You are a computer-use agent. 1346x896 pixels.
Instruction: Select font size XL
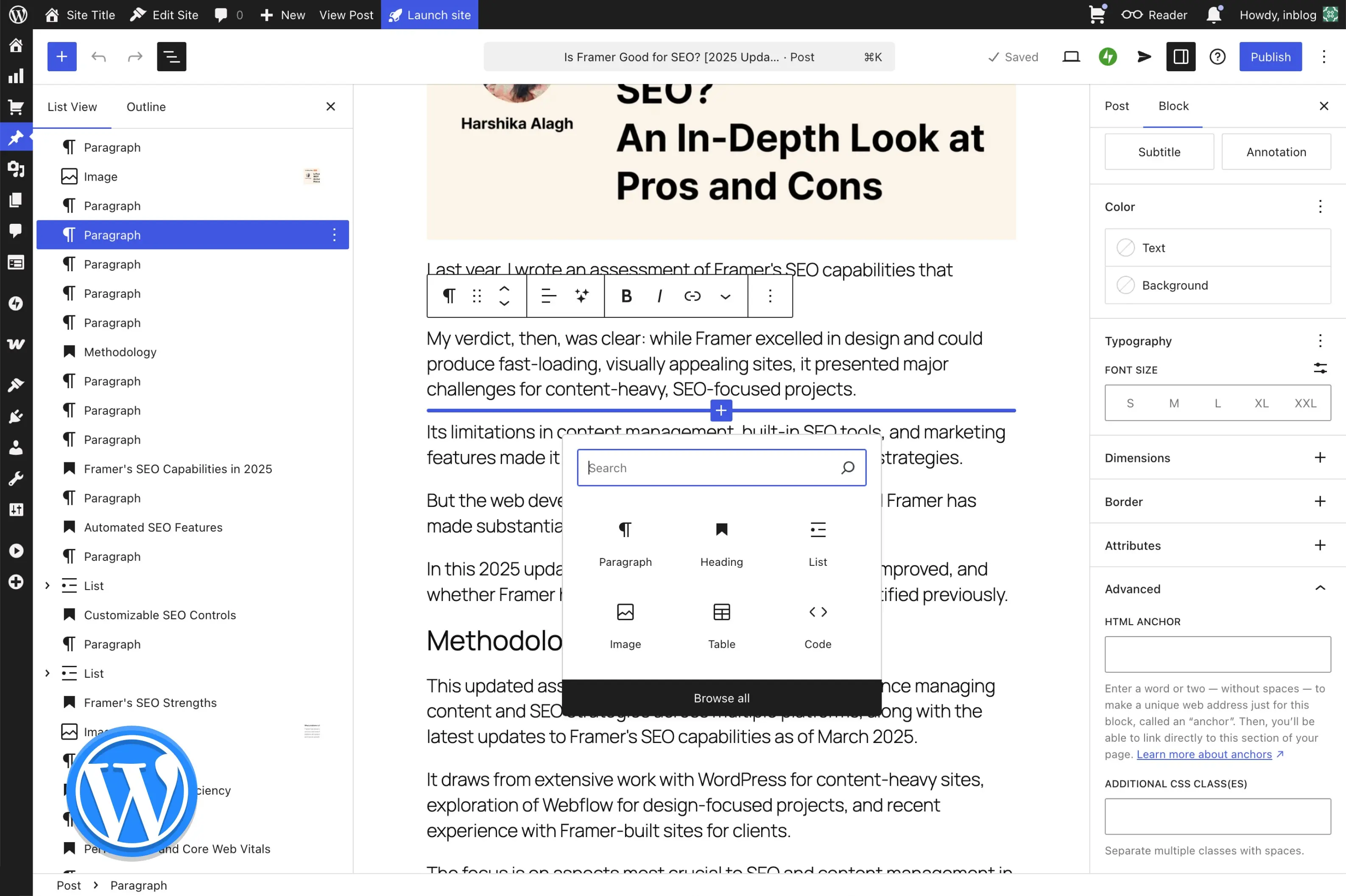tap(1261, 403)
